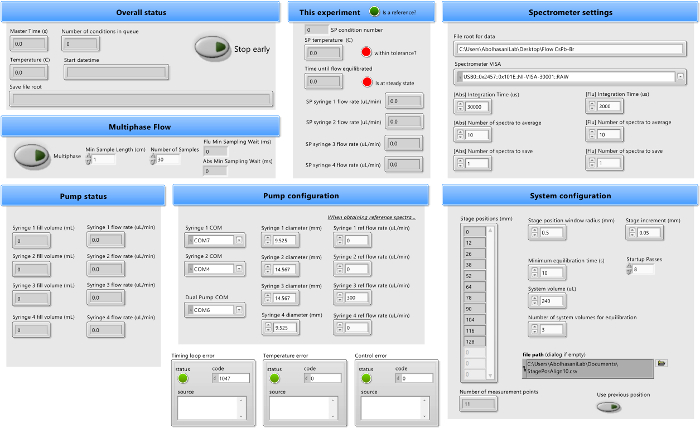Open the Dual Pump COM dropdown
The width and height of the screenshot is (700, 429).
(241, 311)
